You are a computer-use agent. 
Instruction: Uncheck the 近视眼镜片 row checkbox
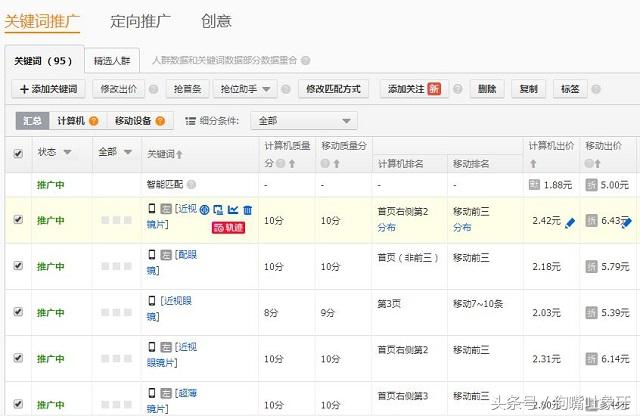coord(18,358)
